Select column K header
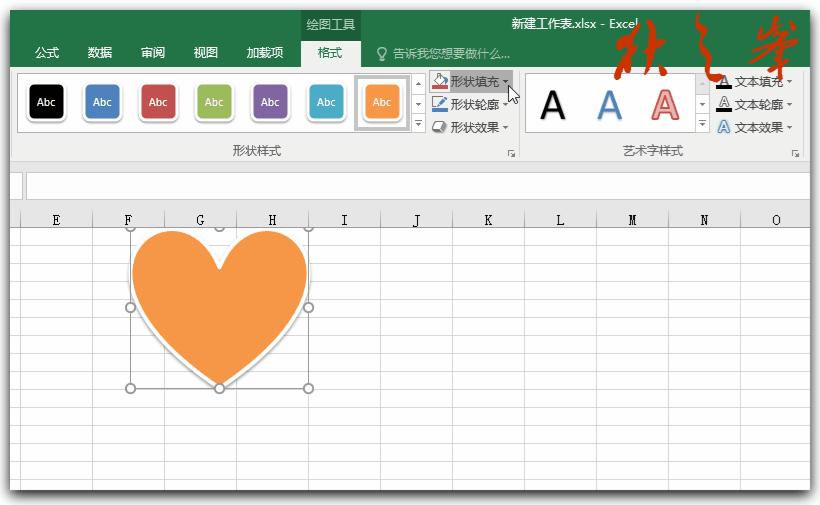 pyautogui.click(x=488, y=220)
